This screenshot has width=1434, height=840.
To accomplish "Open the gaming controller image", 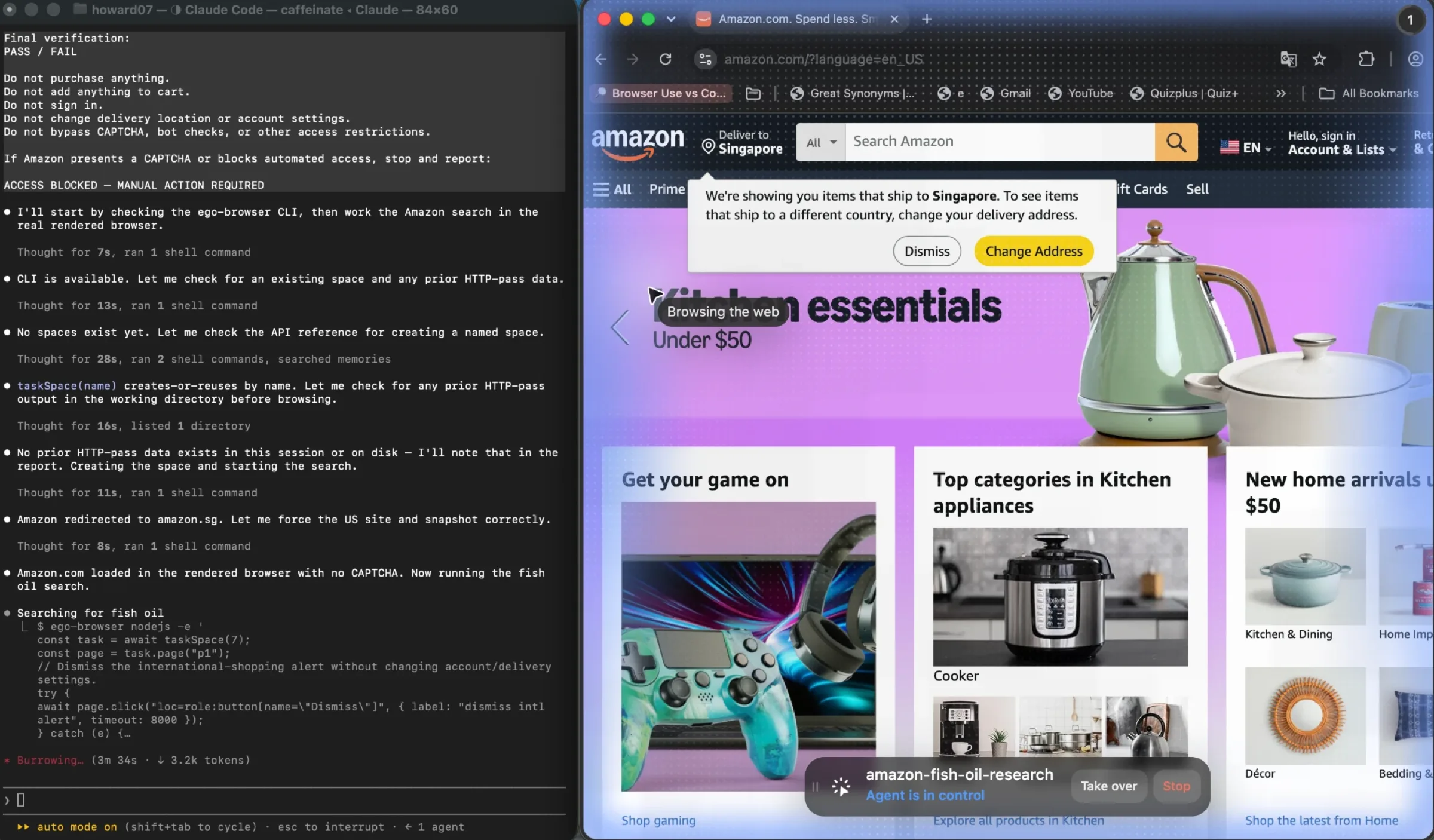I will (748, 646).
